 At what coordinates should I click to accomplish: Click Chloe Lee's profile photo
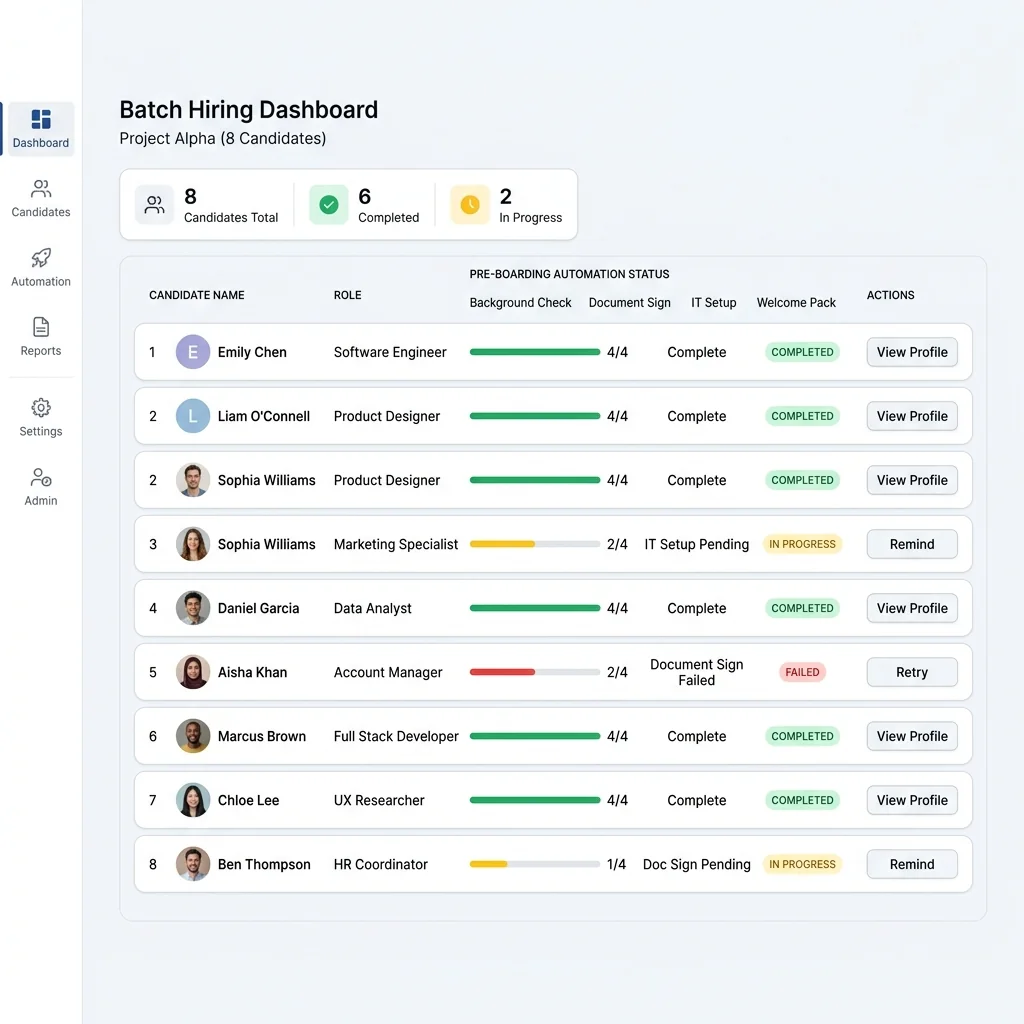(x=193, y=800)
